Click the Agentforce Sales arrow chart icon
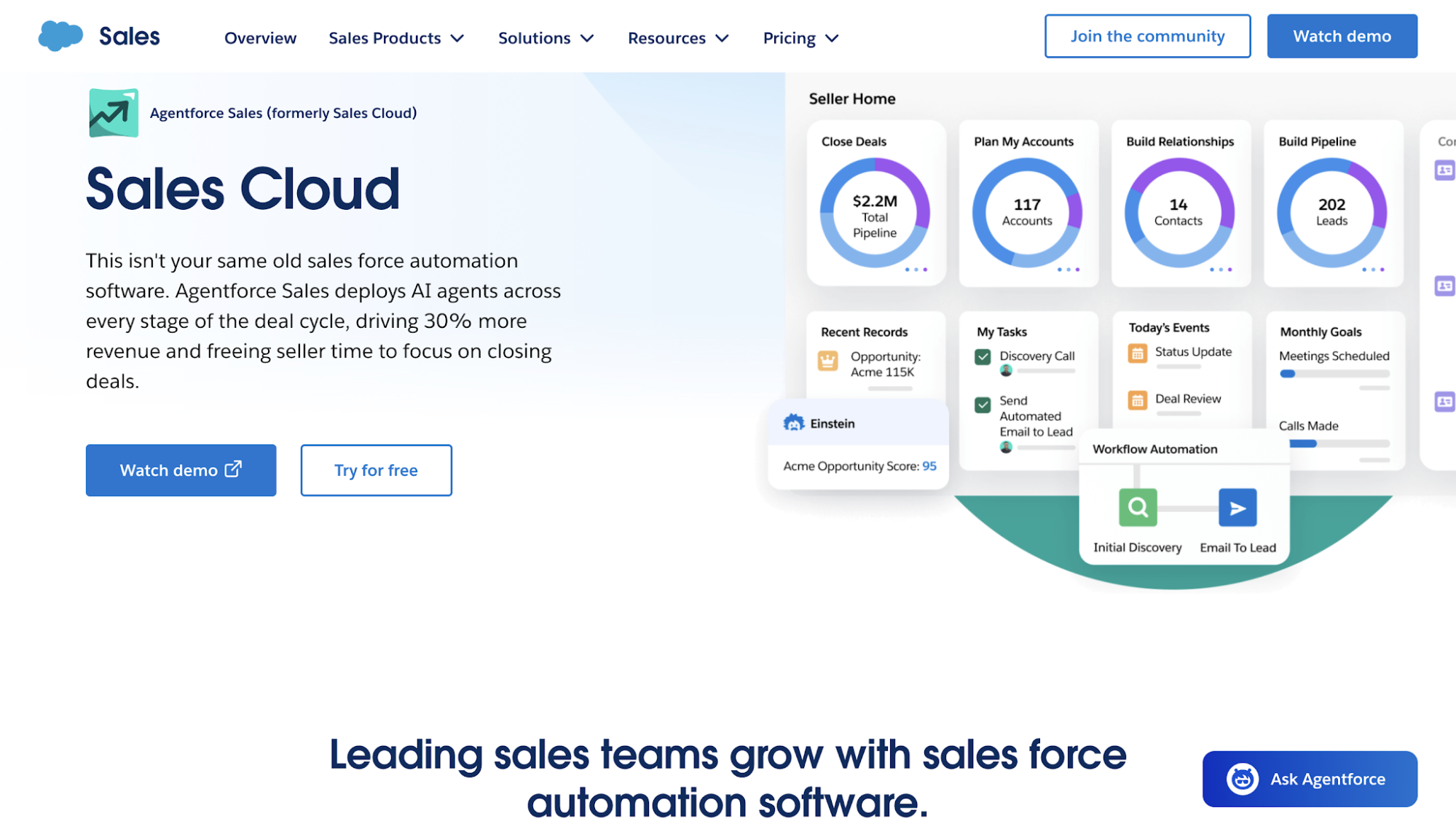This screenshot has width=1456, height=832. (x=114, y=113)
